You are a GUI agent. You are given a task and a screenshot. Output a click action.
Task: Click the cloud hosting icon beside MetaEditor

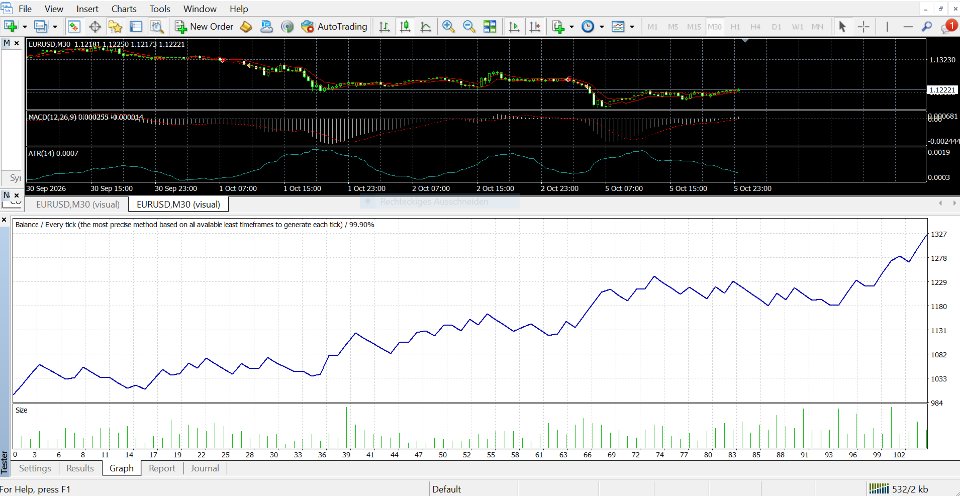266,26
